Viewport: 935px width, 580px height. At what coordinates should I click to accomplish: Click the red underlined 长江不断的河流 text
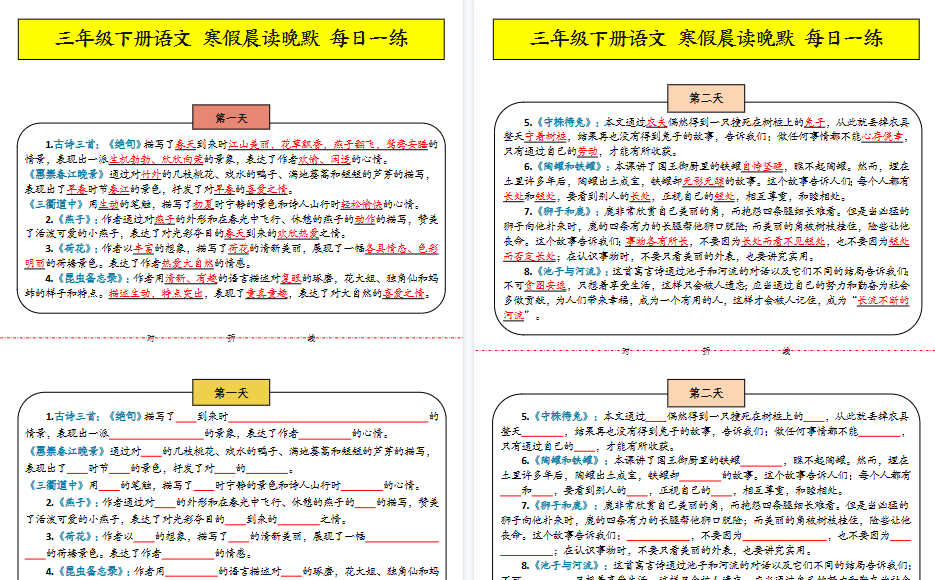coord(886,302)
